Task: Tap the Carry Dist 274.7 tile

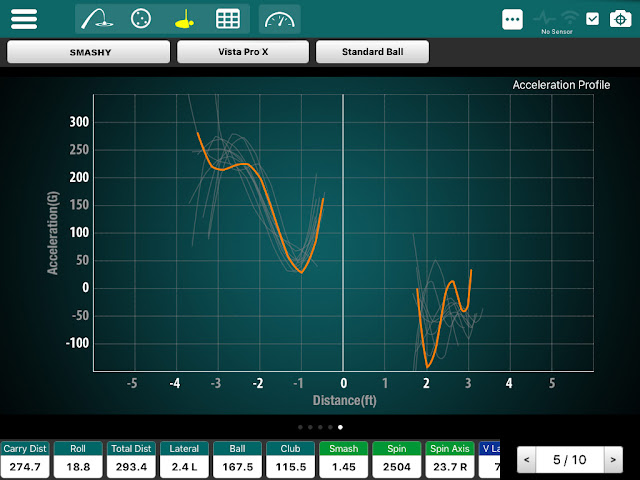Action: click(x=25, y=460)
